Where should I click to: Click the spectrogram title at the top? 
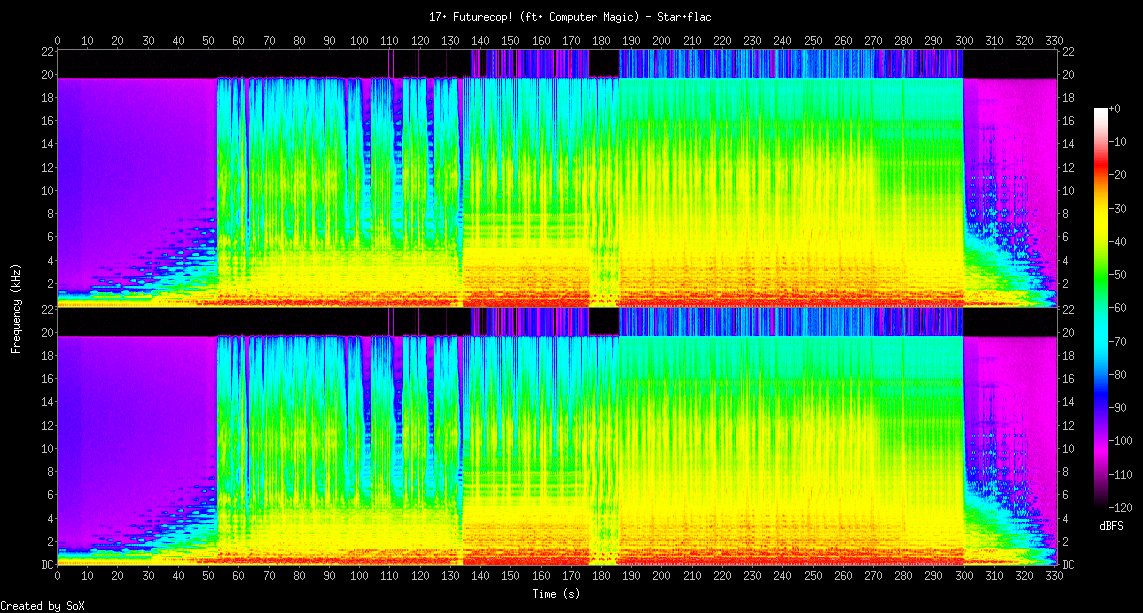(571, 17)
